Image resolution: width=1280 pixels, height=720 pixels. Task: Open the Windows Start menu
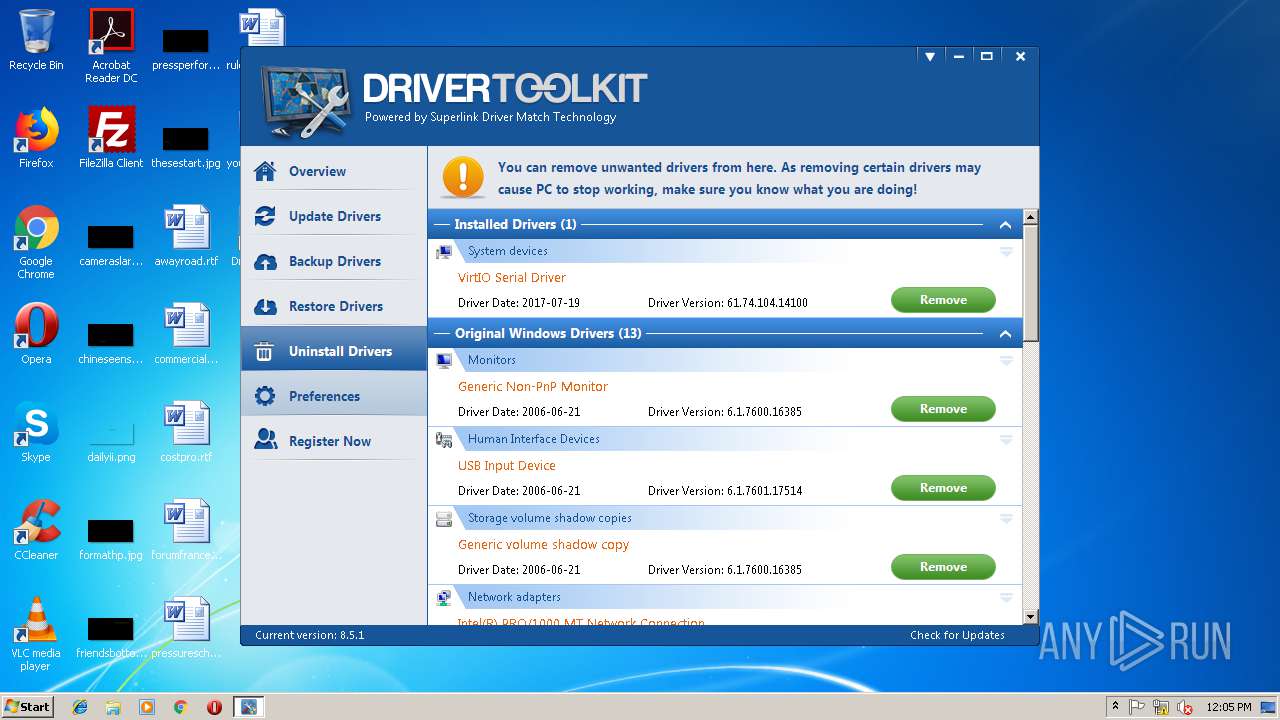(x=27, y=706)
